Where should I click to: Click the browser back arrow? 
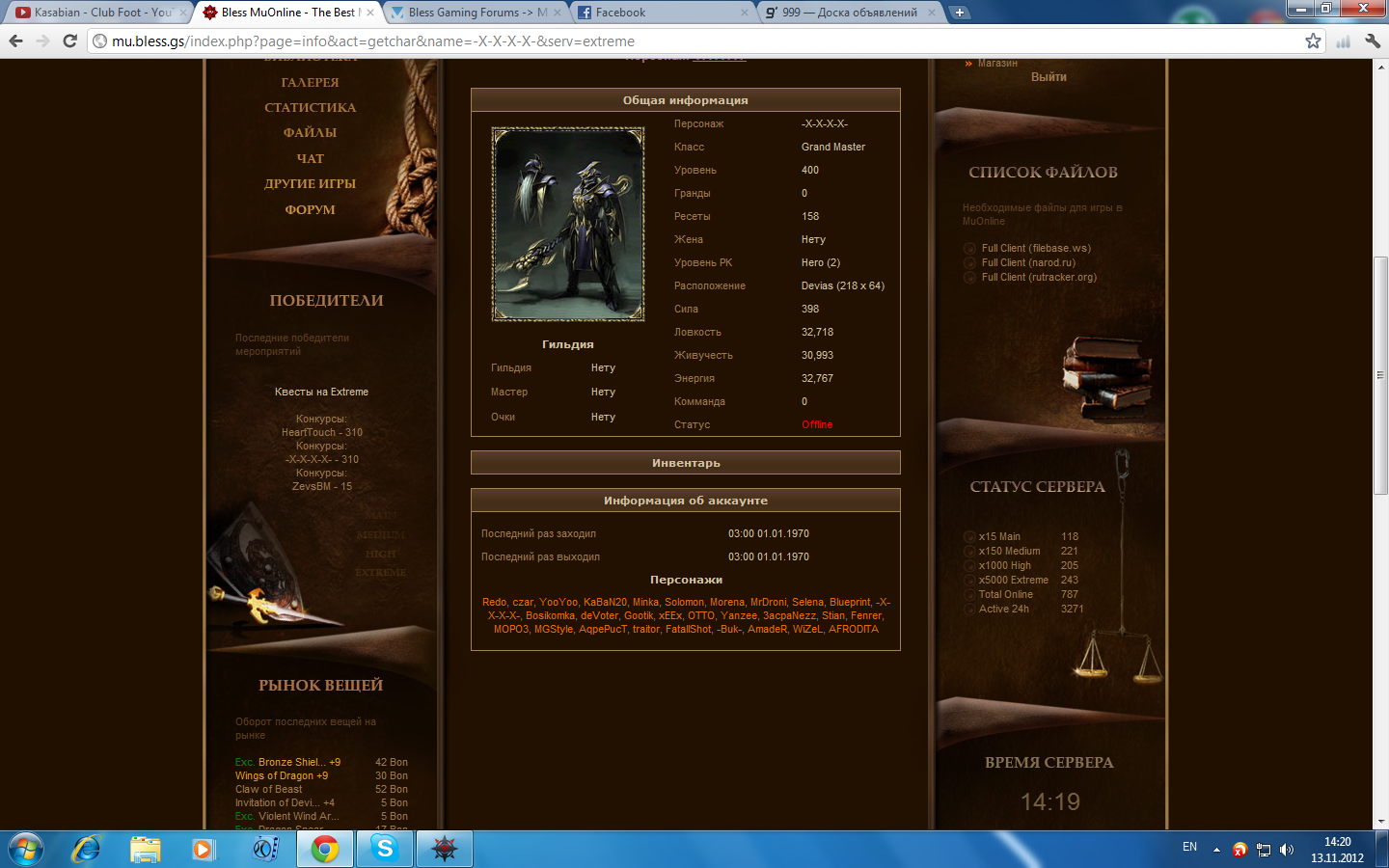[x=15, y=41]
